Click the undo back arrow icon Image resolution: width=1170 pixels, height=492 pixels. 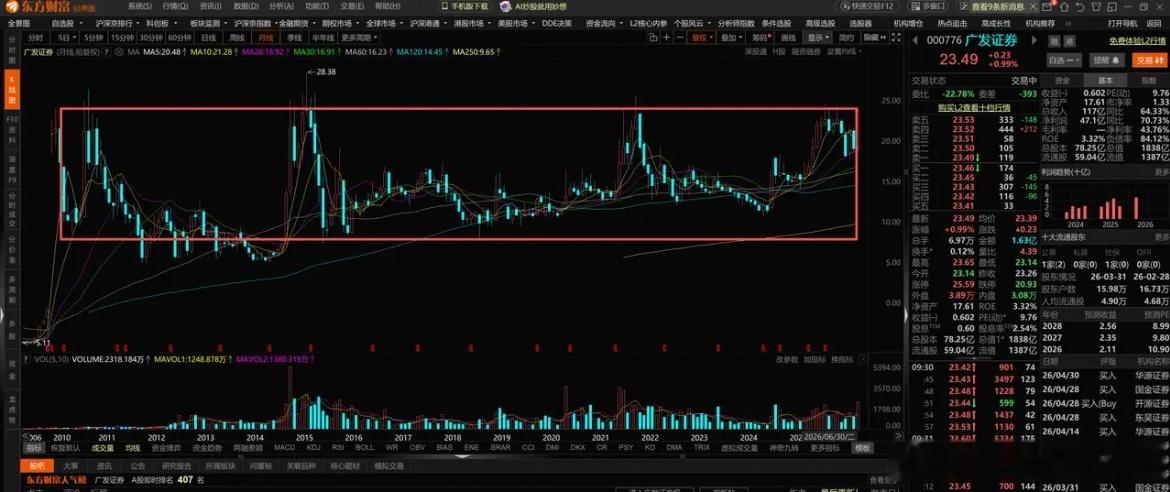[1080, 7]
